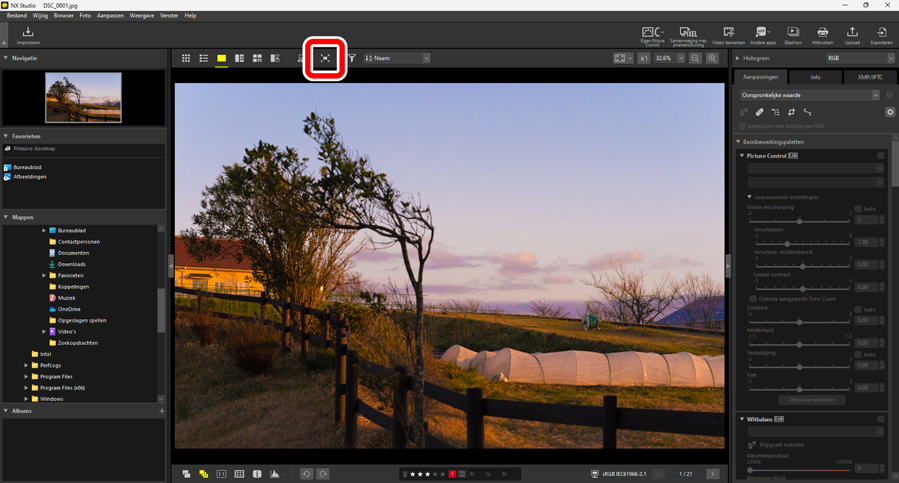Viewport: 899px width, 483px height.
Task: Open the Aanpassen menu
Action: tap(110, 16)
